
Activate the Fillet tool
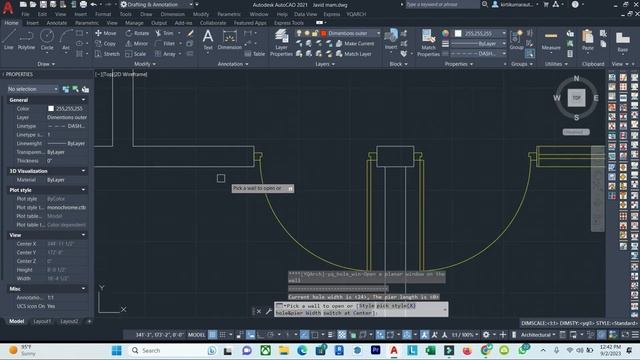pos(165,43)
